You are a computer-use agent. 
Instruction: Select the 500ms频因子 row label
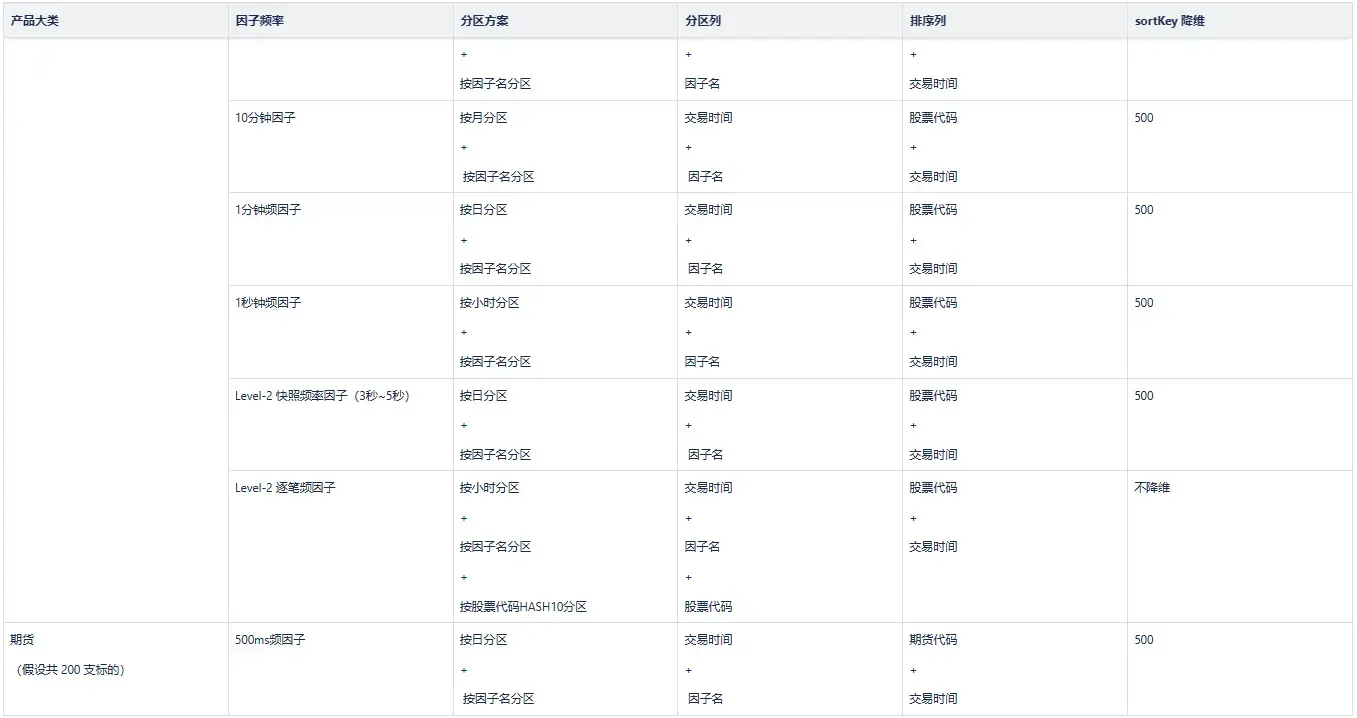pyautogui.click(x=270, y=639)
